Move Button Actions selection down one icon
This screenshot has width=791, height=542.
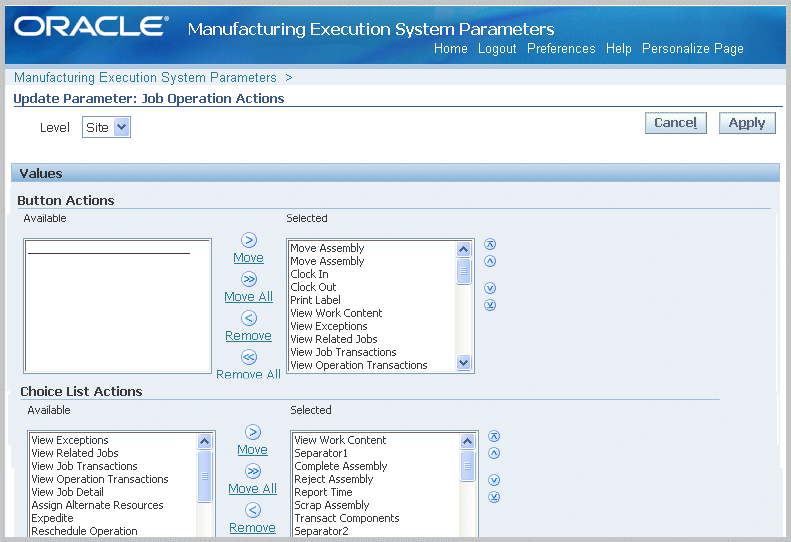(490, 288)
